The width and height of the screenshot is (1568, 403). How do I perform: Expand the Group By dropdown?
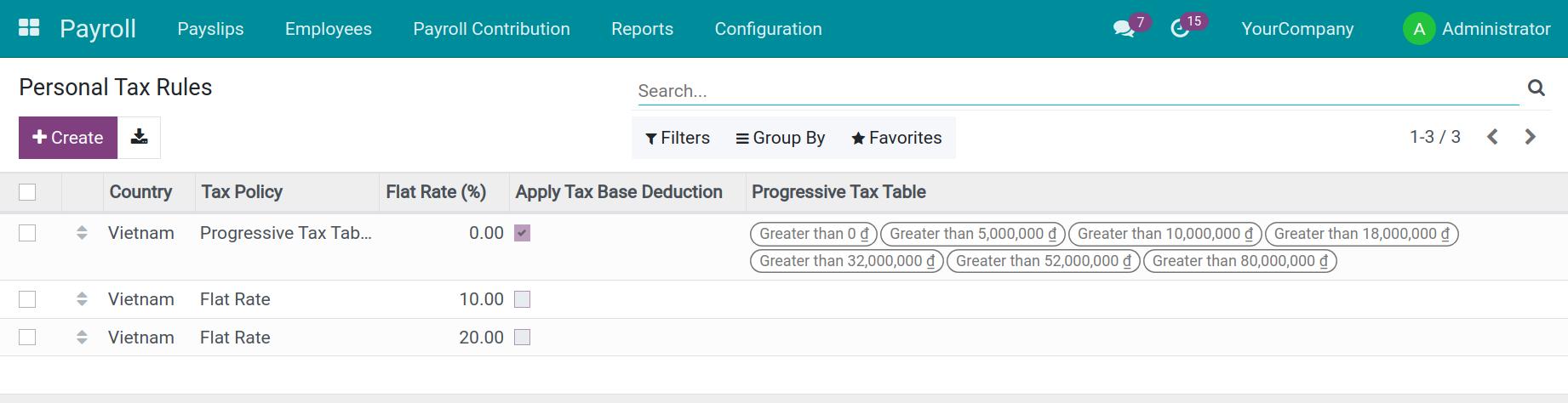click(x=781, y=138)
